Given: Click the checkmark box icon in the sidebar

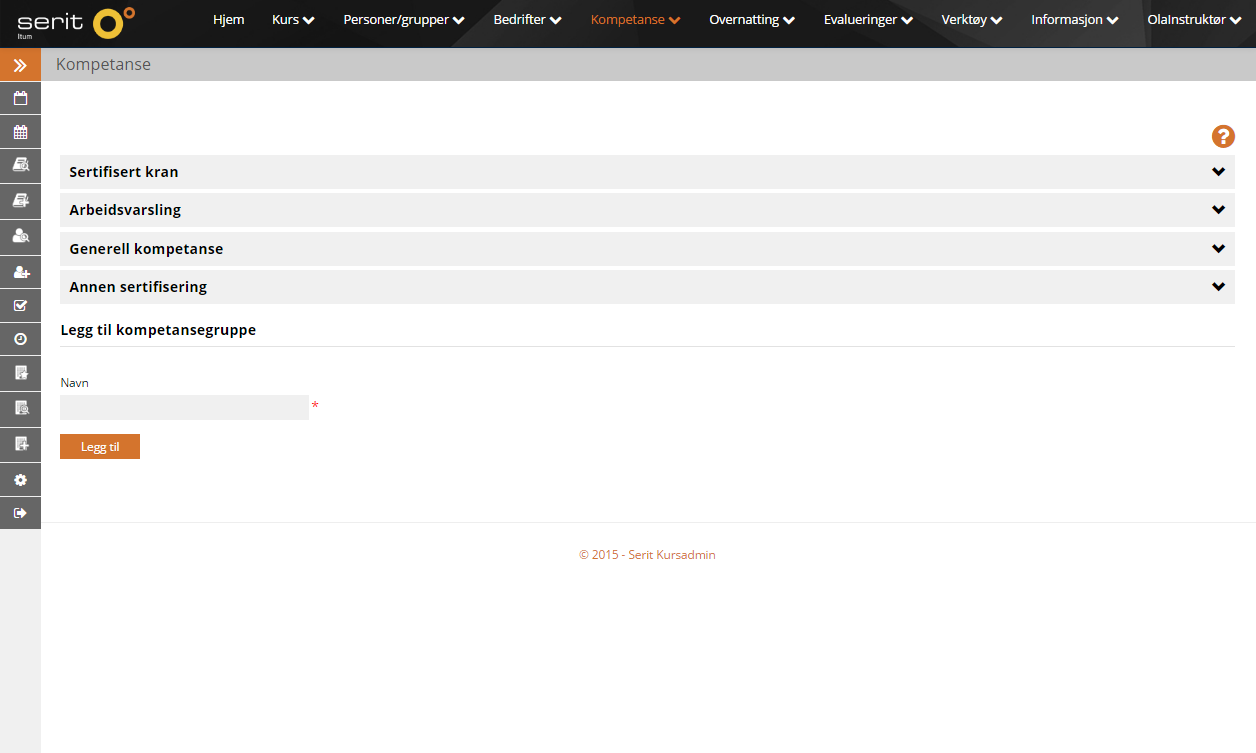Looking at the screenshot, I should tap(20, 306).
